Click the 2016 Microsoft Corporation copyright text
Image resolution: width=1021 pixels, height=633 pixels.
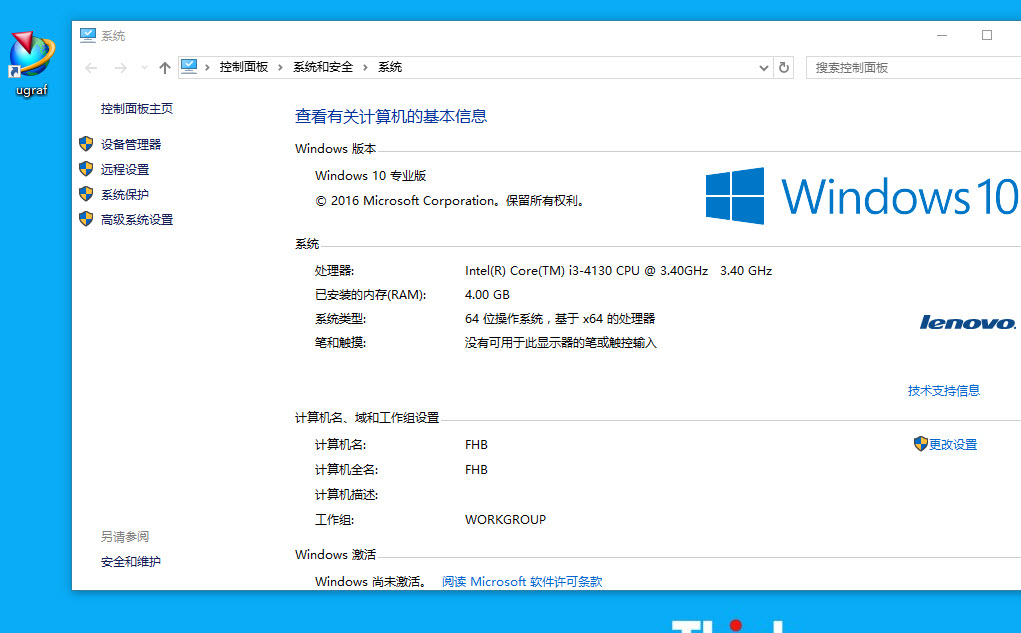click(452, 201)
